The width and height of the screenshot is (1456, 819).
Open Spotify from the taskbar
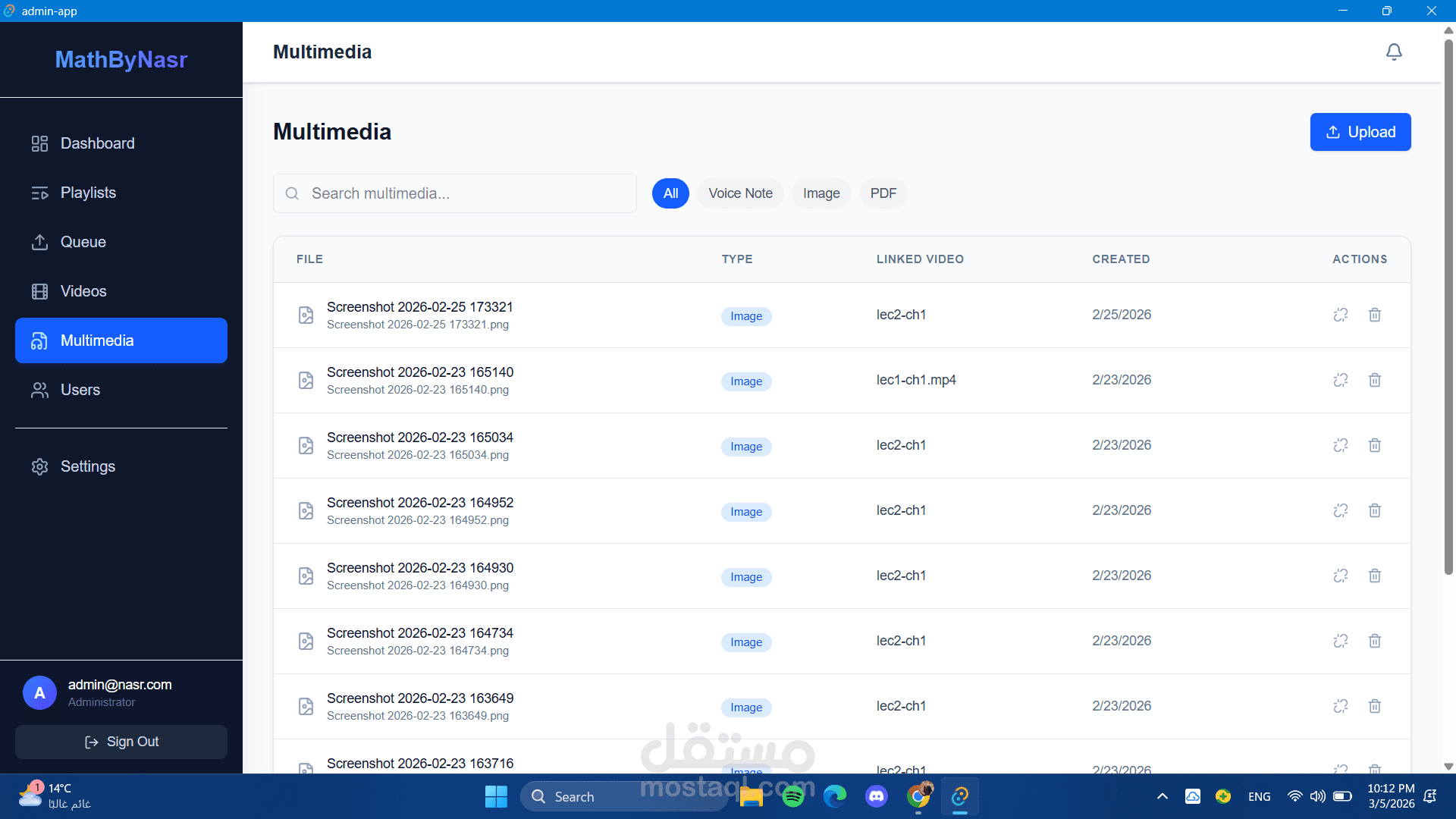792,796
